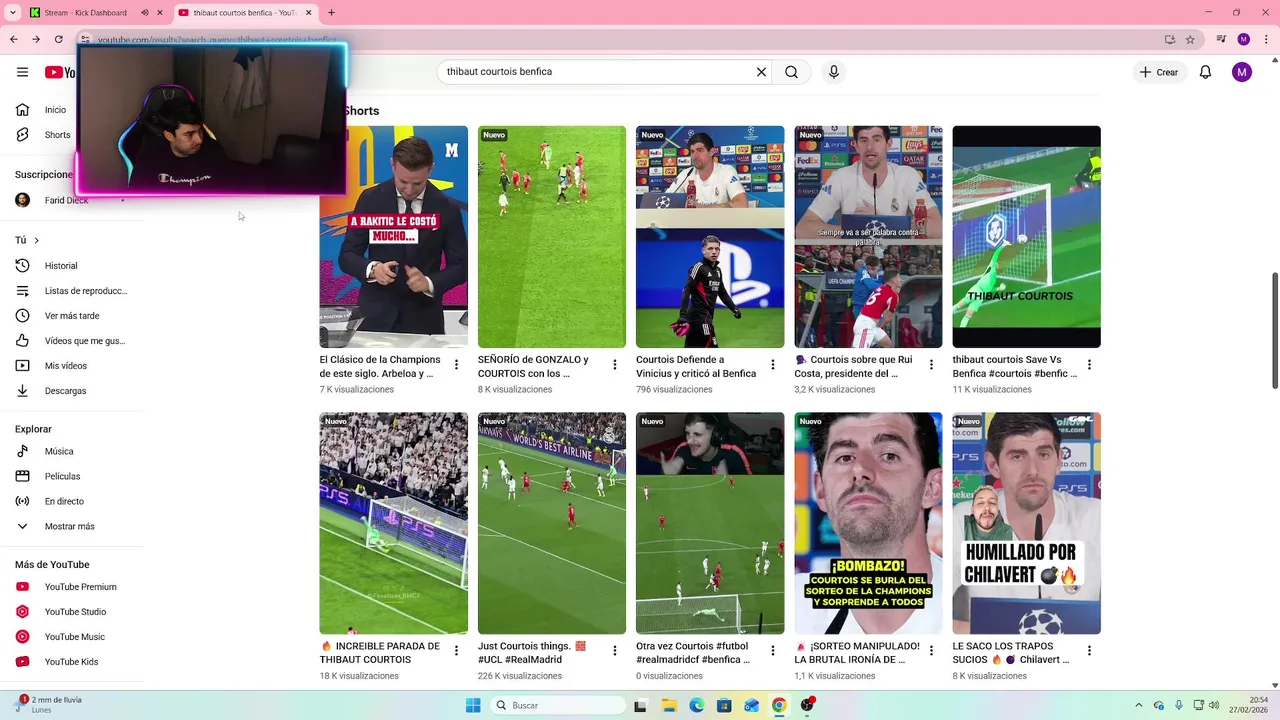The height and width of the screenshot is (720, 1280).
Task: Mute the Kick Dashboard tab audio icon
Action: tap(145, 13)
